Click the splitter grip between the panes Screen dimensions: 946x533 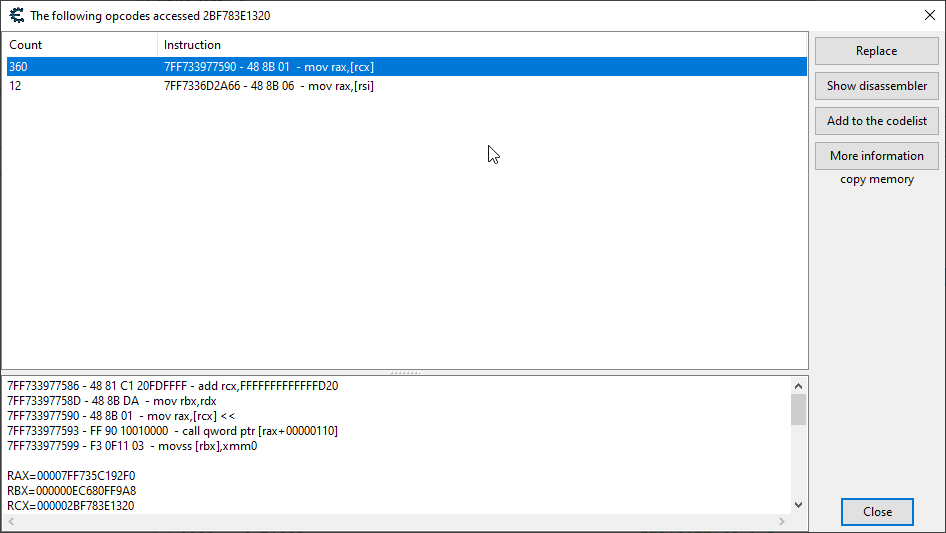[405, 372]
